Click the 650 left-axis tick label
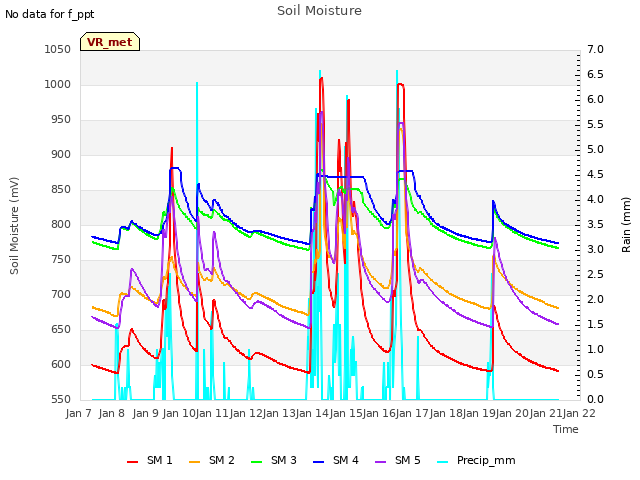 (61, 329)
